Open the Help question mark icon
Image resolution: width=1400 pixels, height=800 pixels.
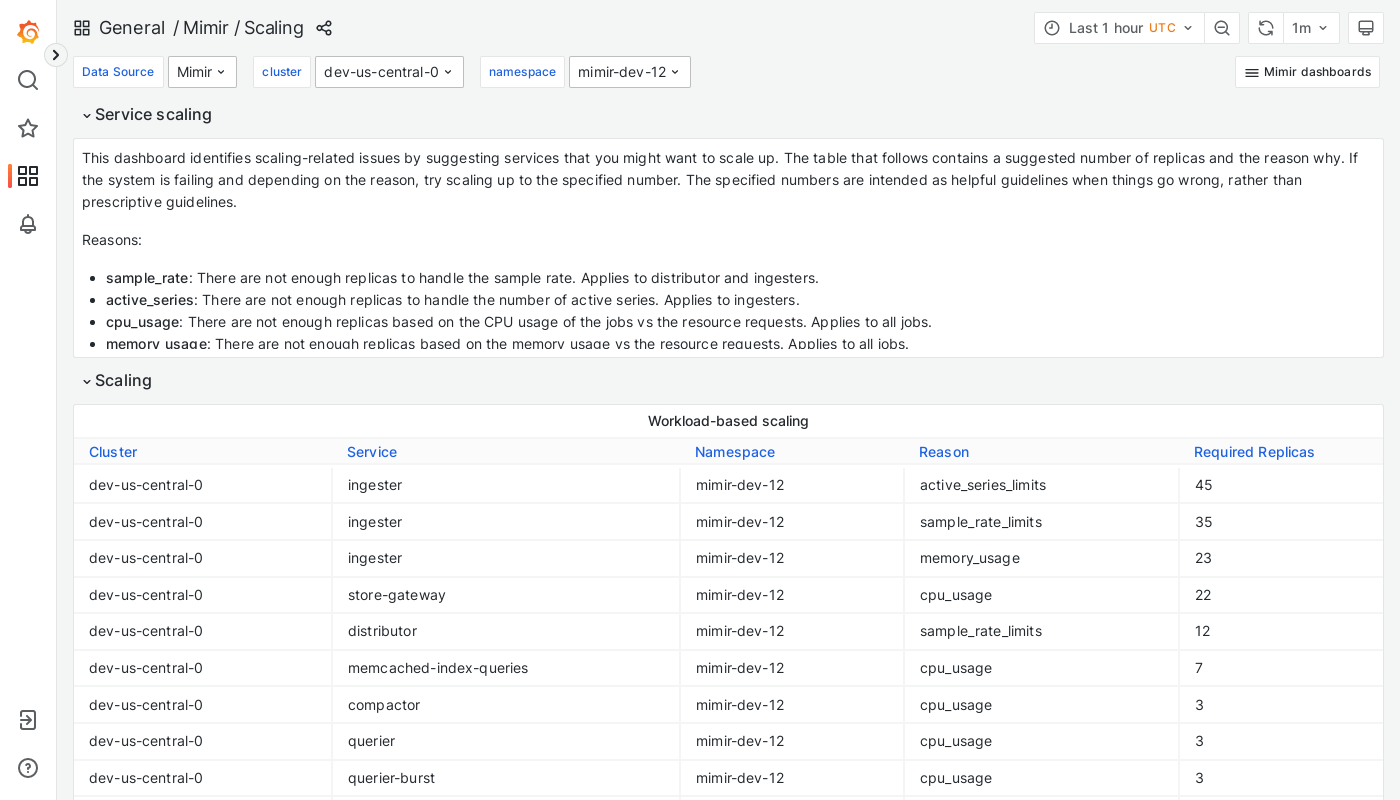pos(28,768)
